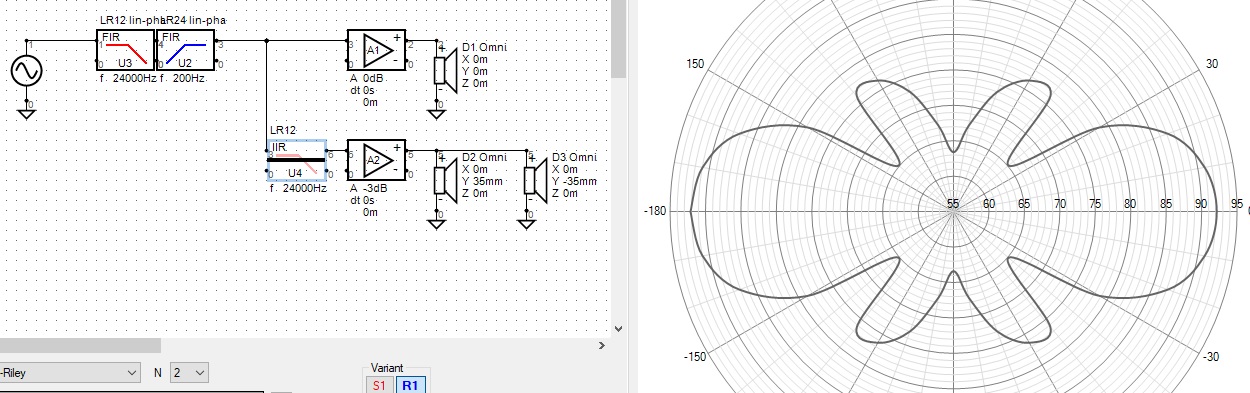Screen dimensions: 1250x393
Task: Click the 'LR12' label above U4
Action: (283, 131)
